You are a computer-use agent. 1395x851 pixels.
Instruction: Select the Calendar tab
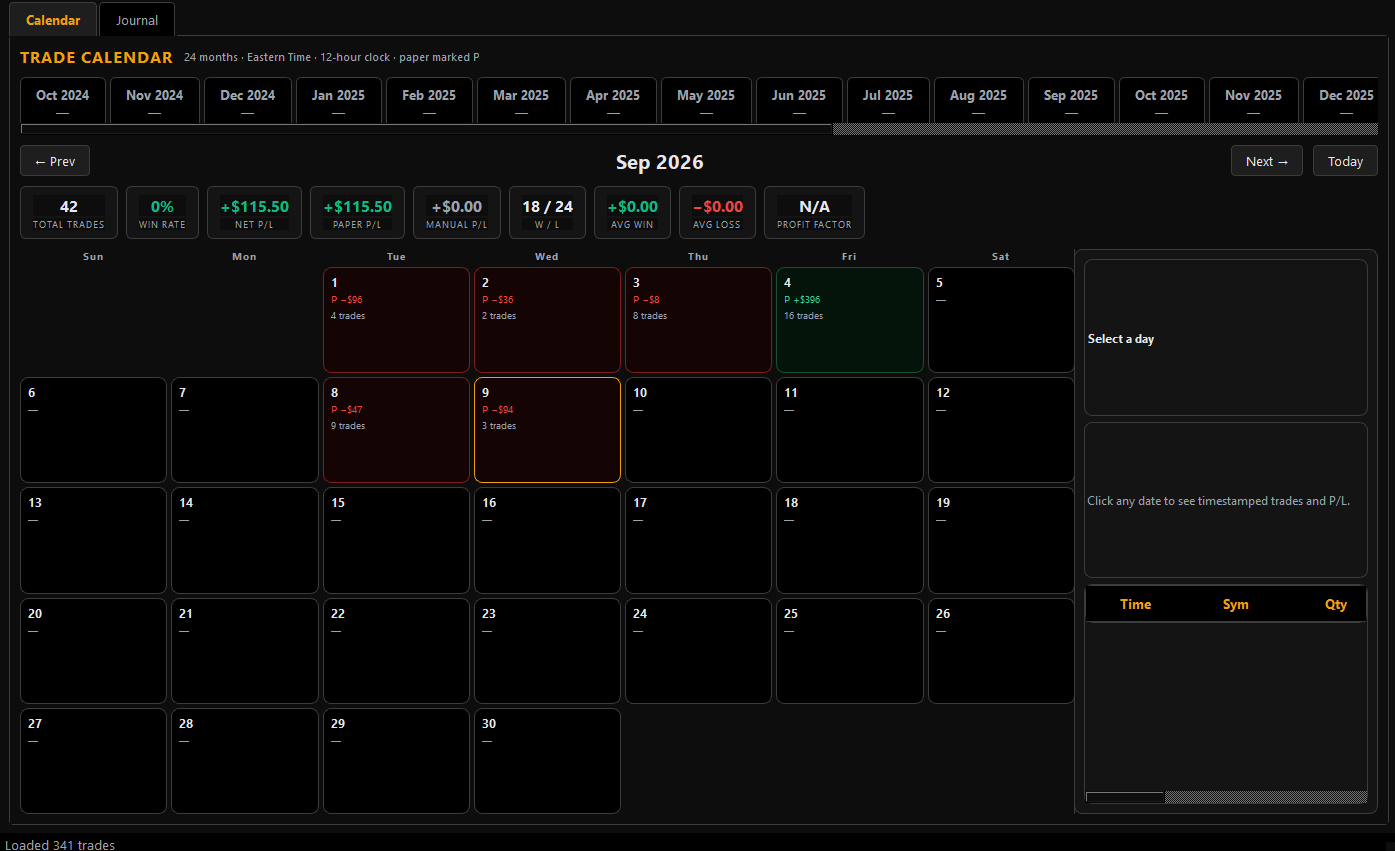pos(53,20)
